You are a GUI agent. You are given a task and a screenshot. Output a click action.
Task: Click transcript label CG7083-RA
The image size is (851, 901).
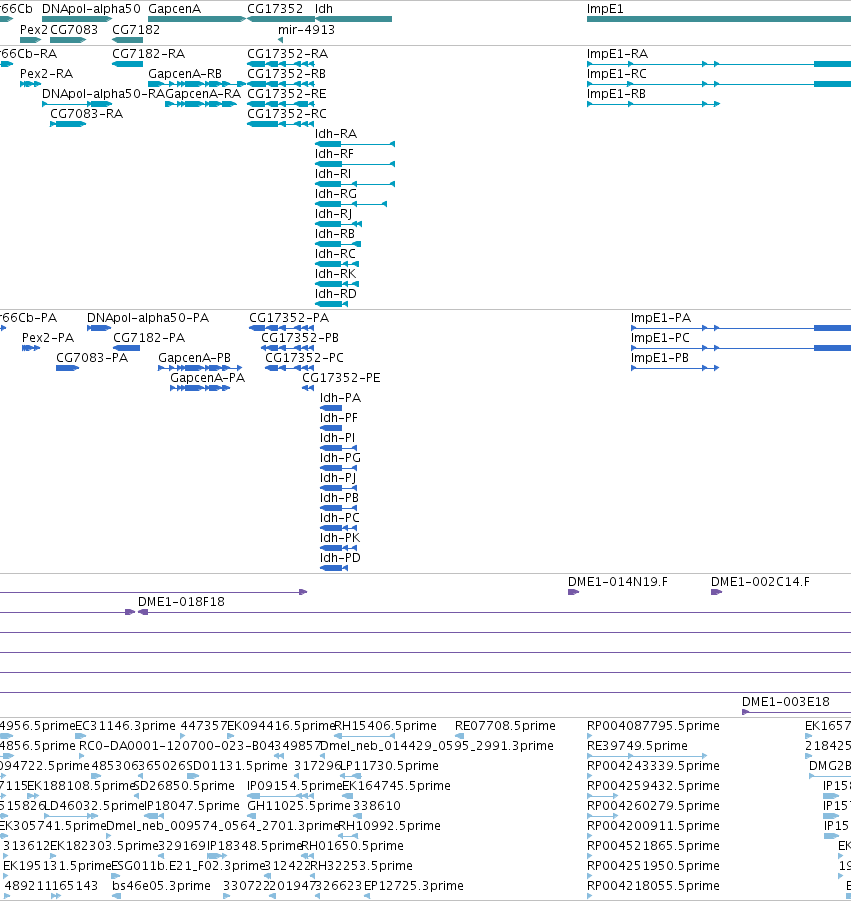tap(86, 114)
